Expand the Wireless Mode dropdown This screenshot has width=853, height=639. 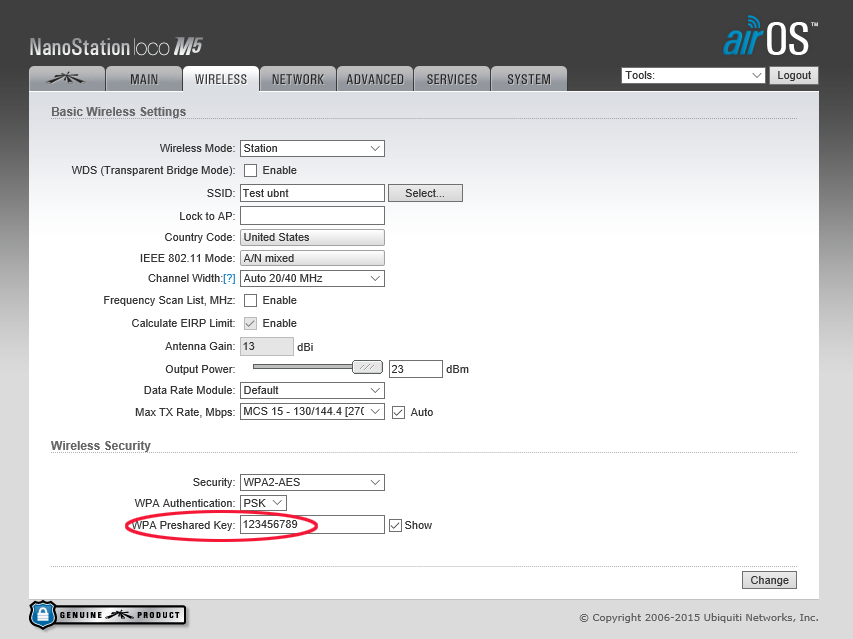(x=312, y=148)
